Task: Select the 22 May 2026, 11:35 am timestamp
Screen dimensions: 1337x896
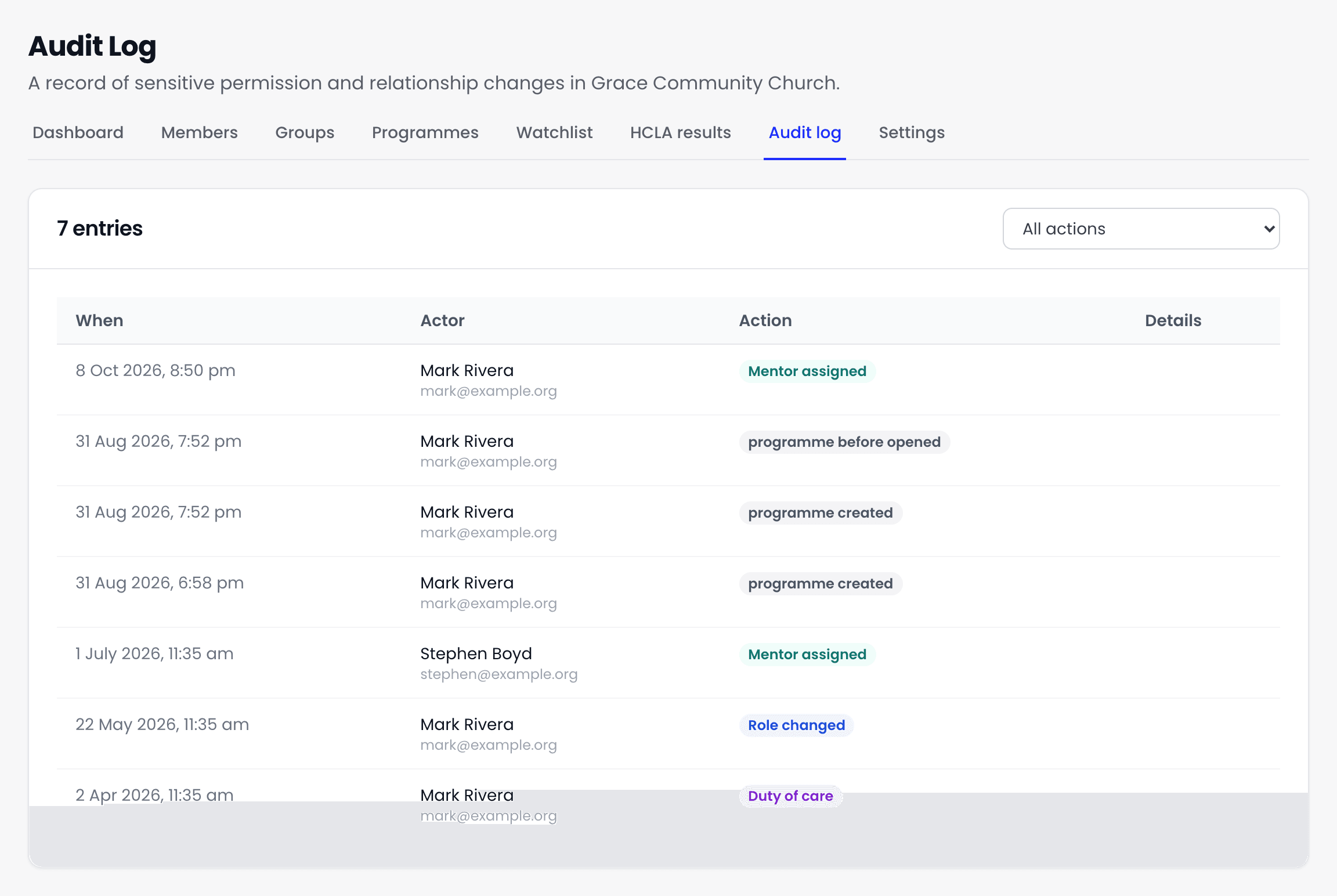Action: pyautogui.click(x=162, y=725)
